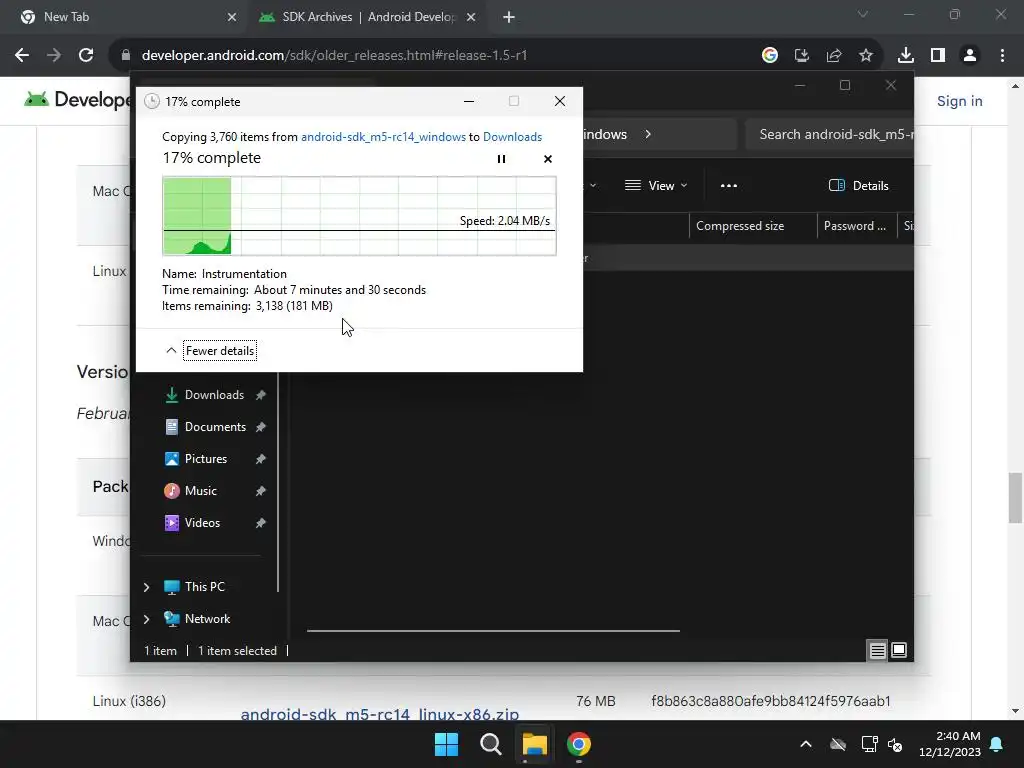Image resolution: width=1024 pixels, height=768 pixels.
Task: Toggle Chrome side panel
Action: click(x=938, y=56)
